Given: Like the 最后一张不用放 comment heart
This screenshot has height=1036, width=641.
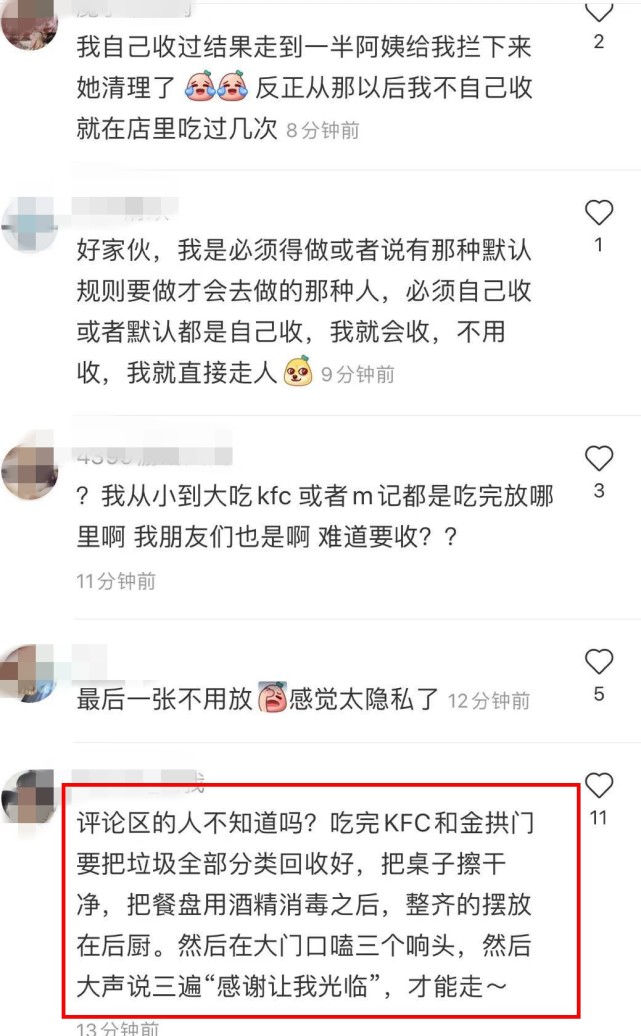Looking at the screenshot, I should point(599,661).
